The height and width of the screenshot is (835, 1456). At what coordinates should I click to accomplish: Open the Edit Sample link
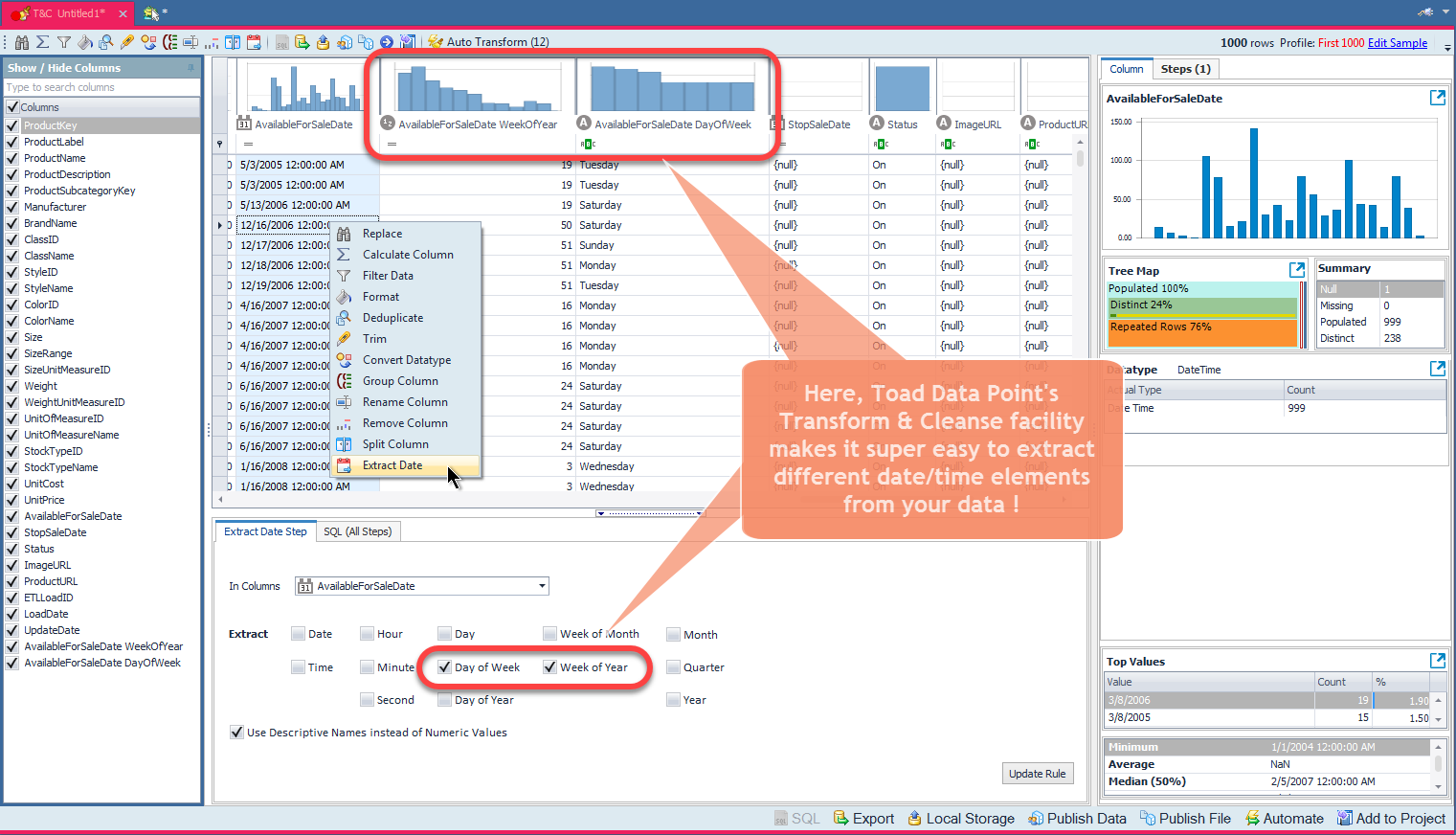pyautogui.click(x=1397, y=43)
